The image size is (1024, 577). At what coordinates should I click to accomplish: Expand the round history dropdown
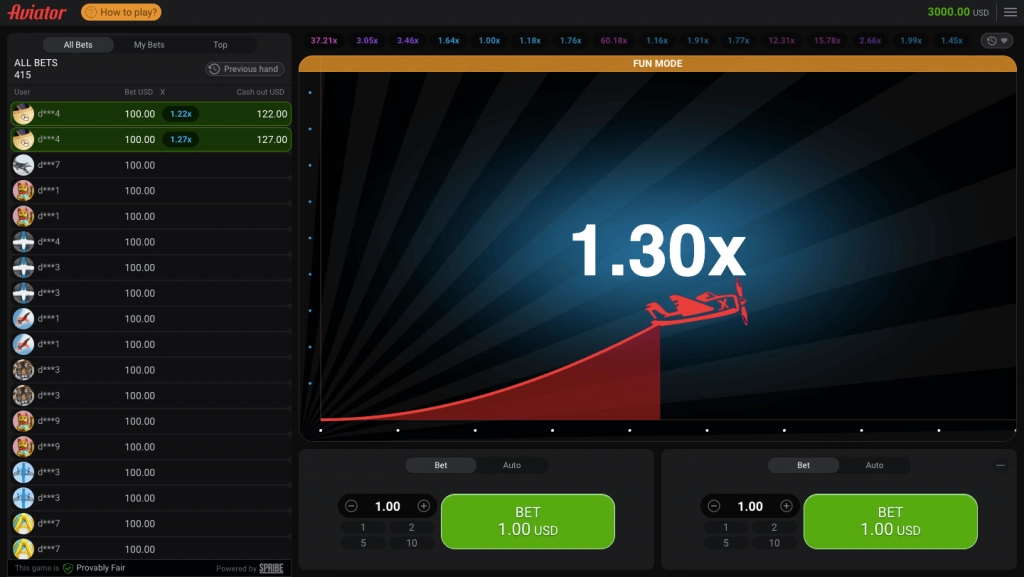[996, 41]
